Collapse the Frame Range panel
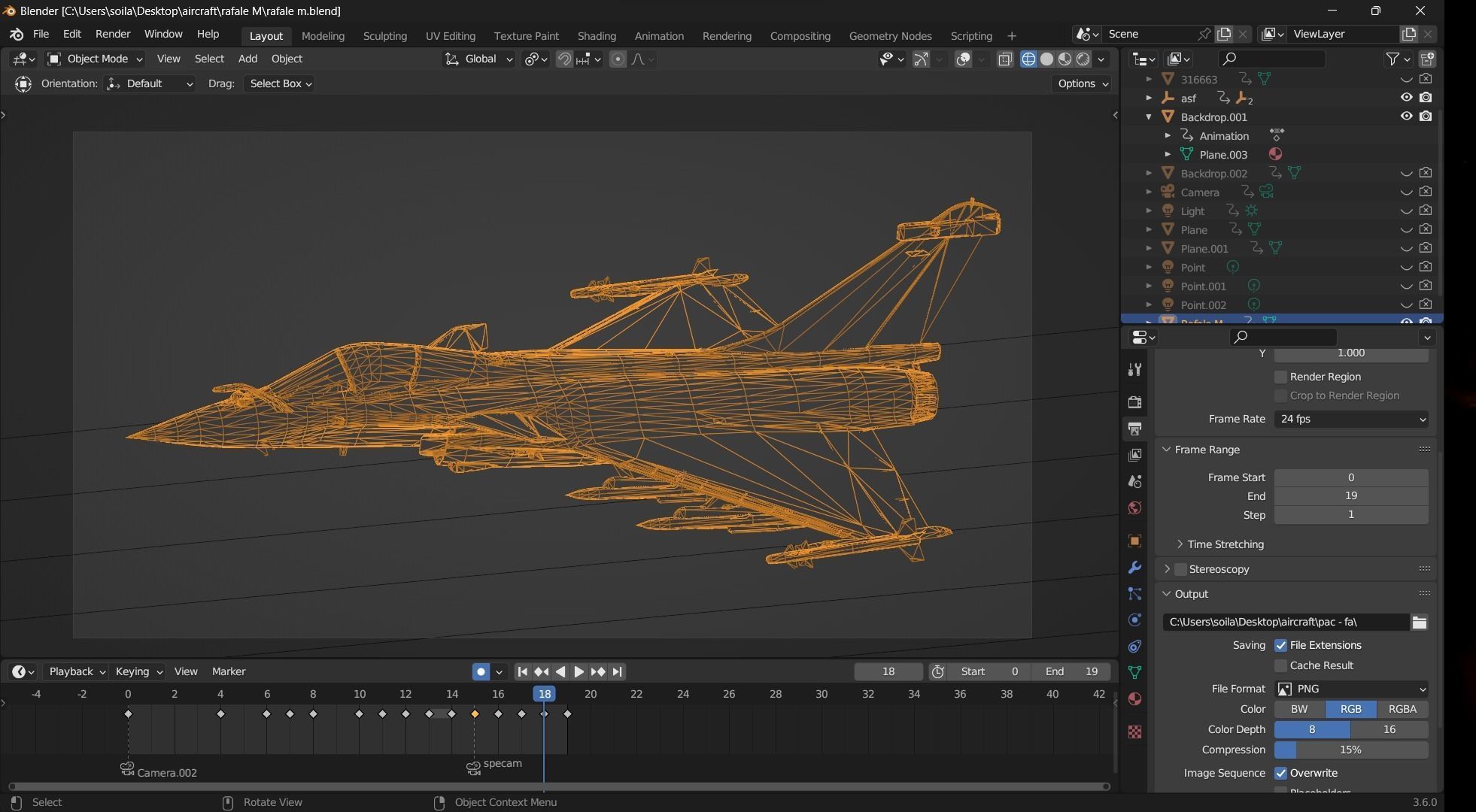The width and height of the screenshot is (1476, 812). (1207, 450)
